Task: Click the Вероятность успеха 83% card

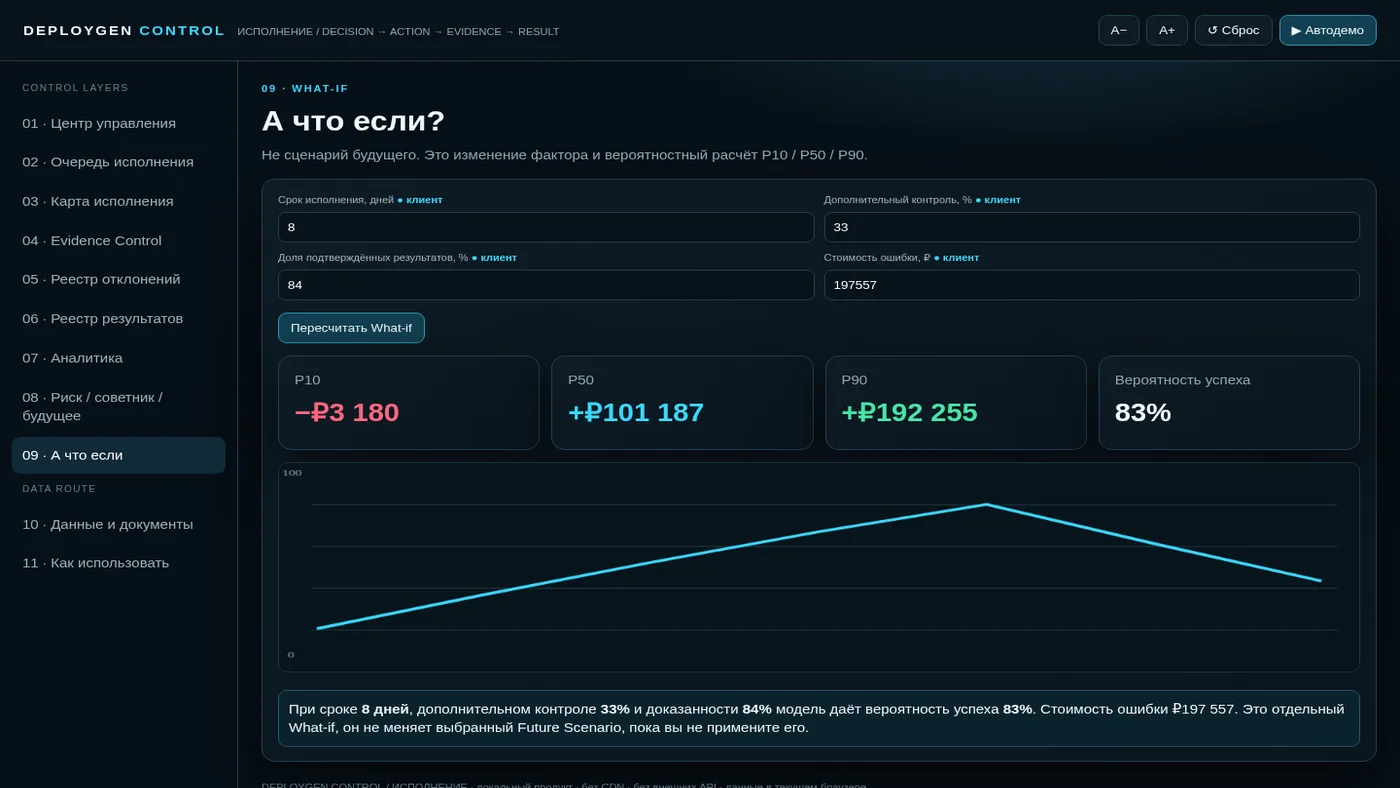Action: coord(1229,402)
